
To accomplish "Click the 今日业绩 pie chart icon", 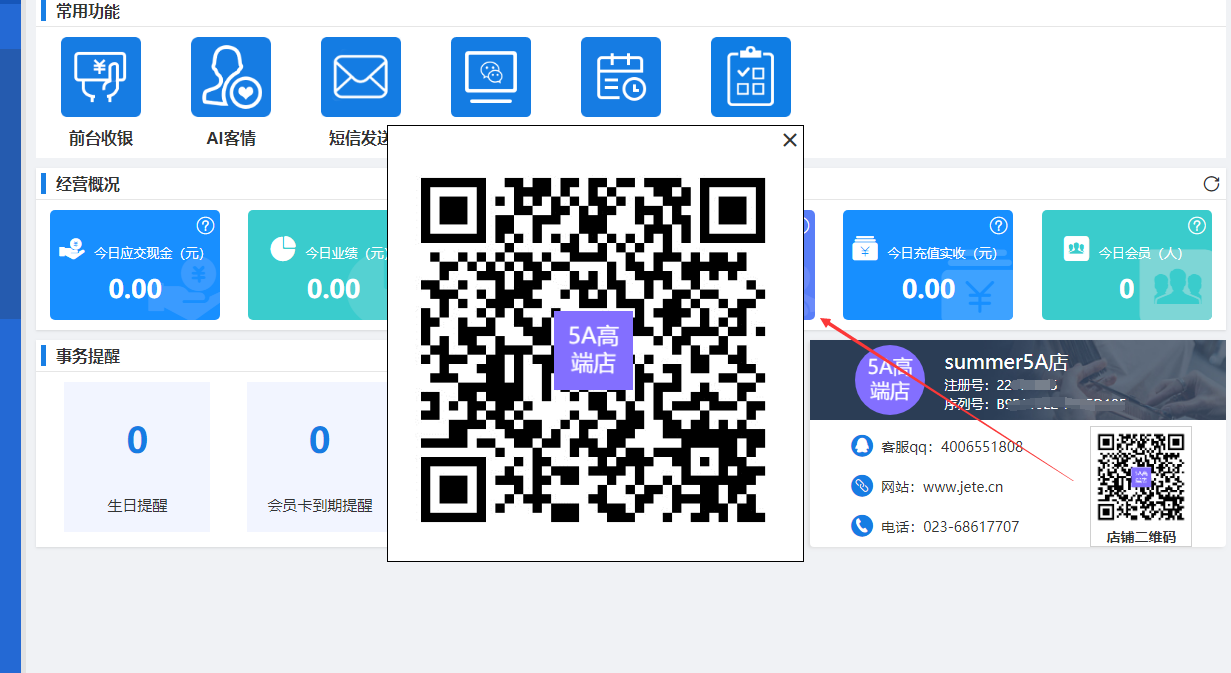I will (x=283, y=249).
